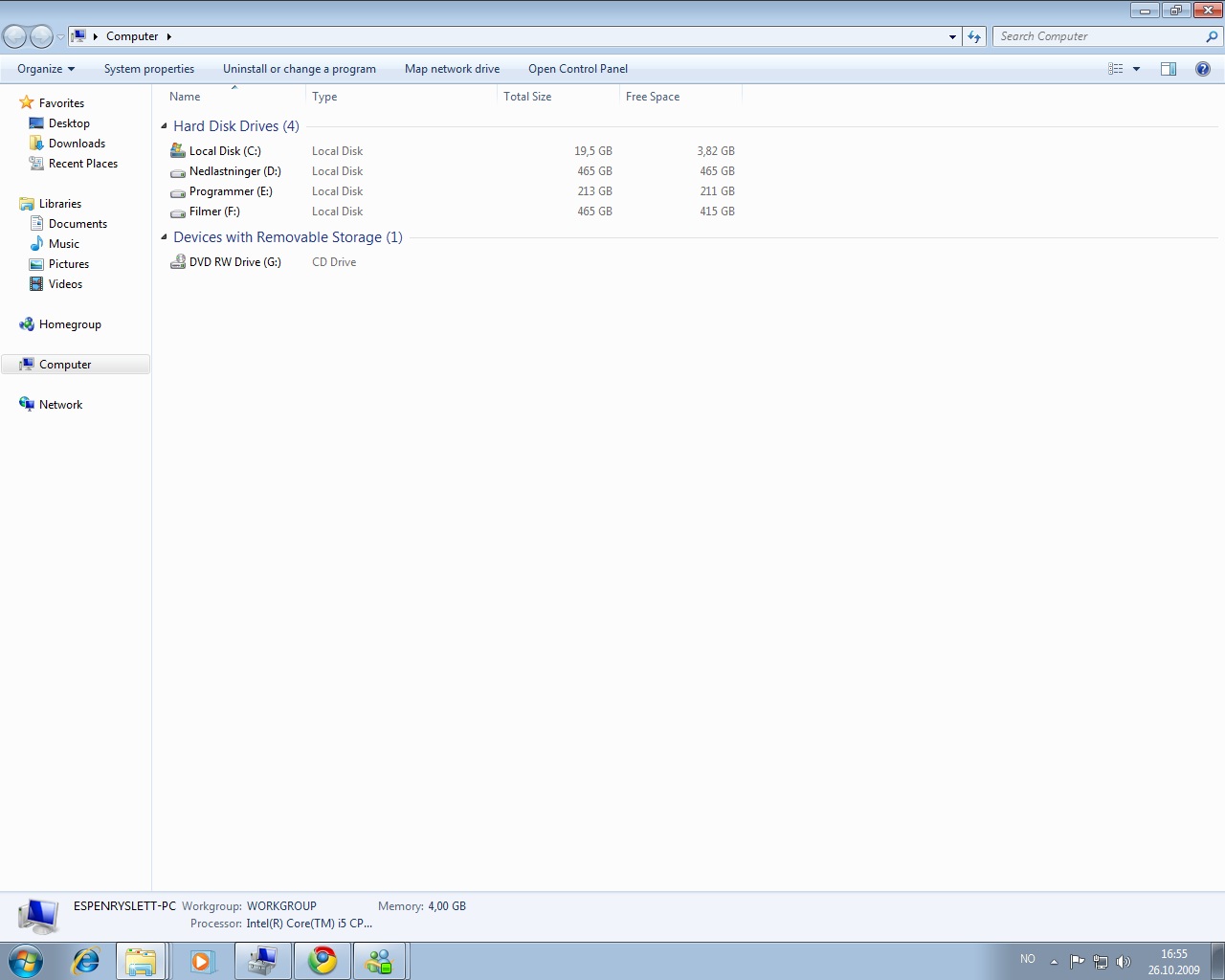Click the Refresh button beside address bar

point(974,36)
